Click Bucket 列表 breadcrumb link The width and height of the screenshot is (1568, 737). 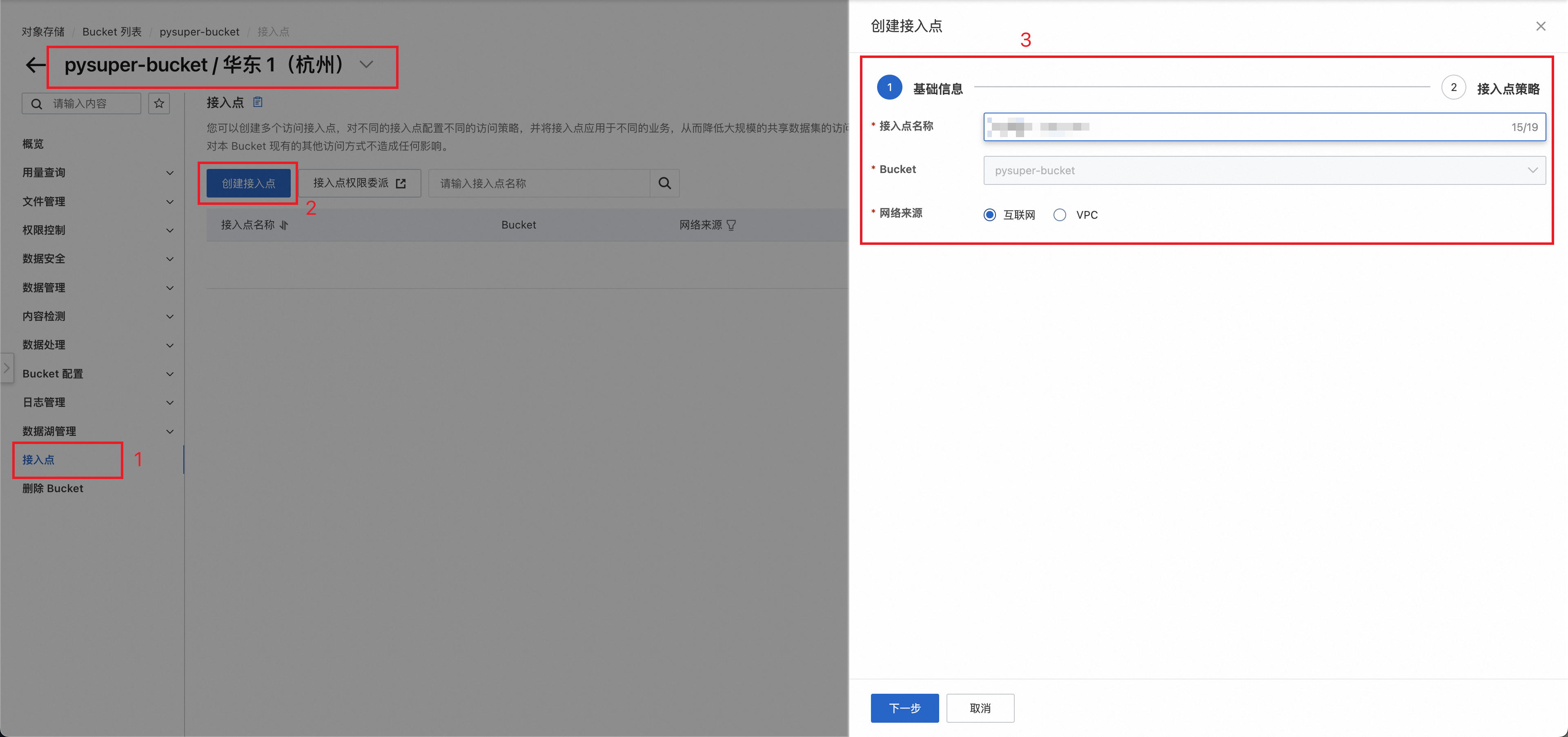coord(112,31)
